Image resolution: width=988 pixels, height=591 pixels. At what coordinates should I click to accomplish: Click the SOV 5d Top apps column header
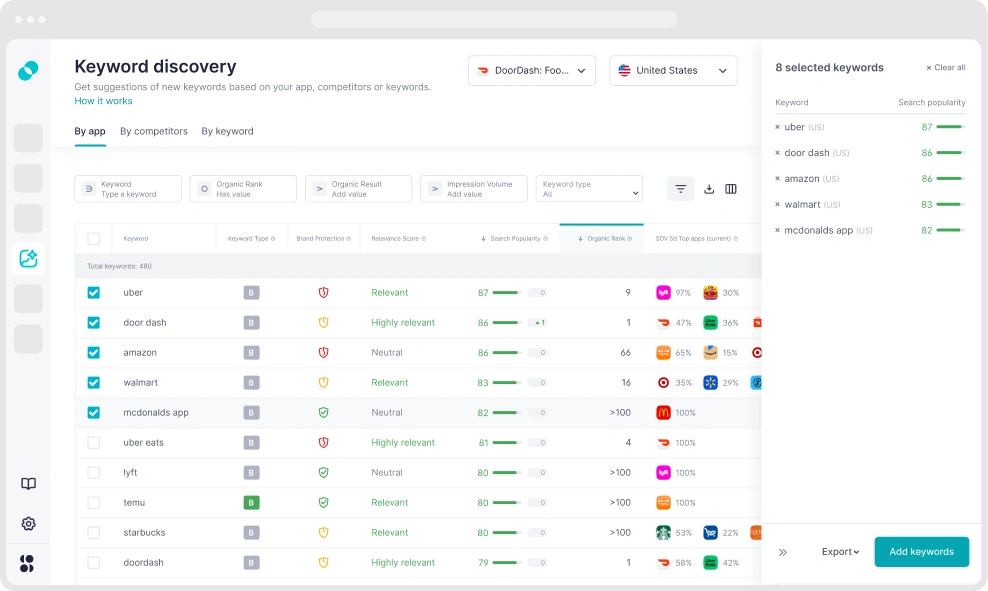(696, 239)
